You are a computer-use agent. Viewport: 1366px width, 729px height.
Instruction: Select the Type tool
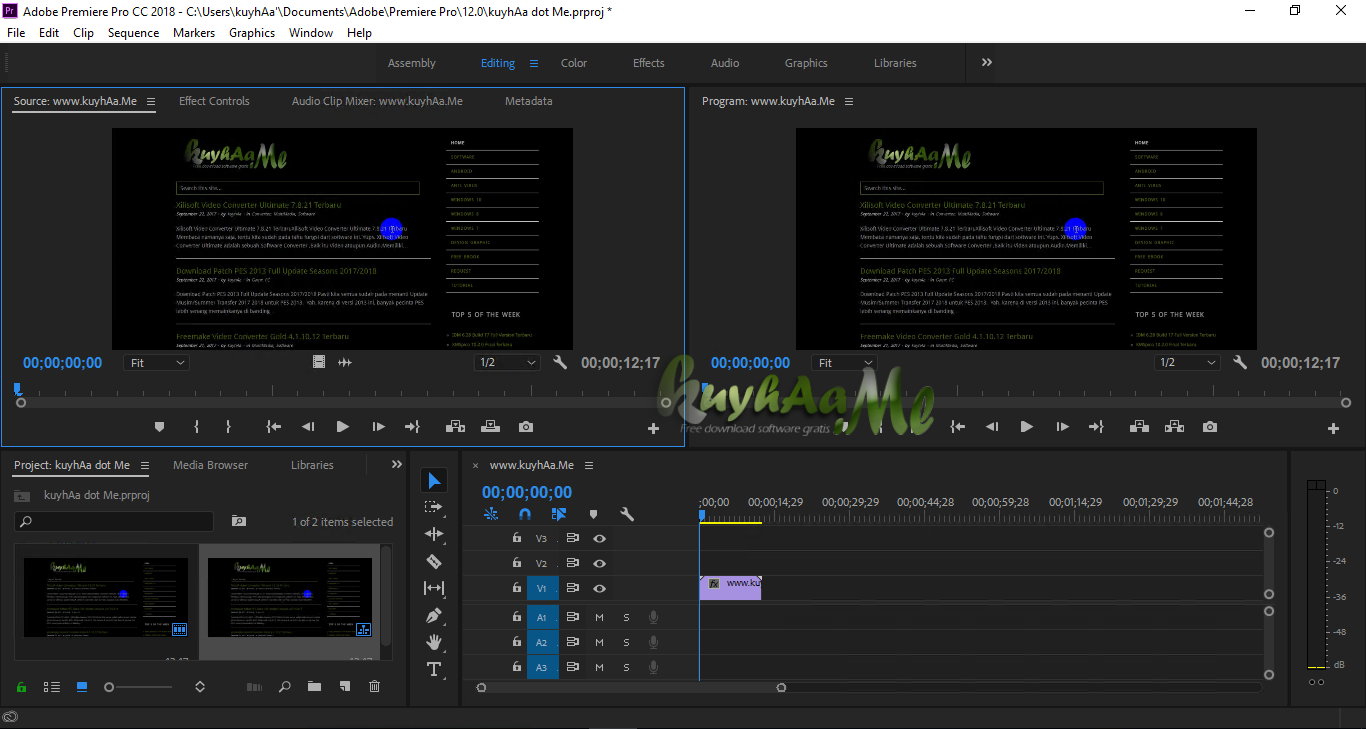pyautogui.click(x=434, y=669)
